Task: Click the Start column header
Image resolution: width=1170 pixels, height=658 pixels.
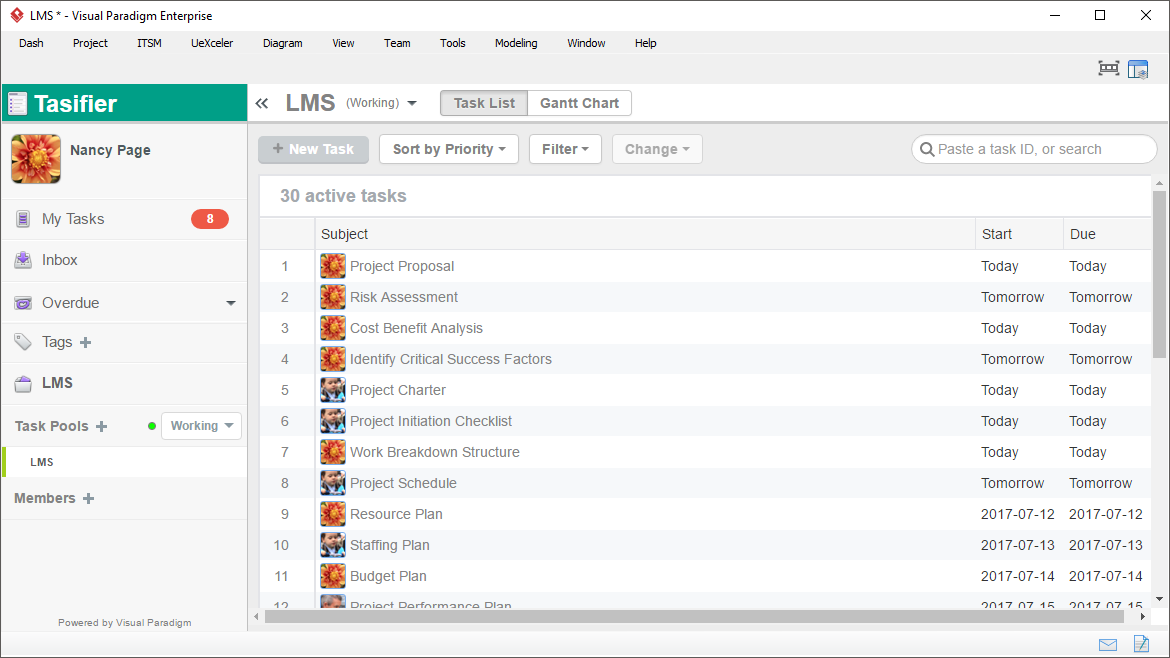Action: tap(1019, 234)
